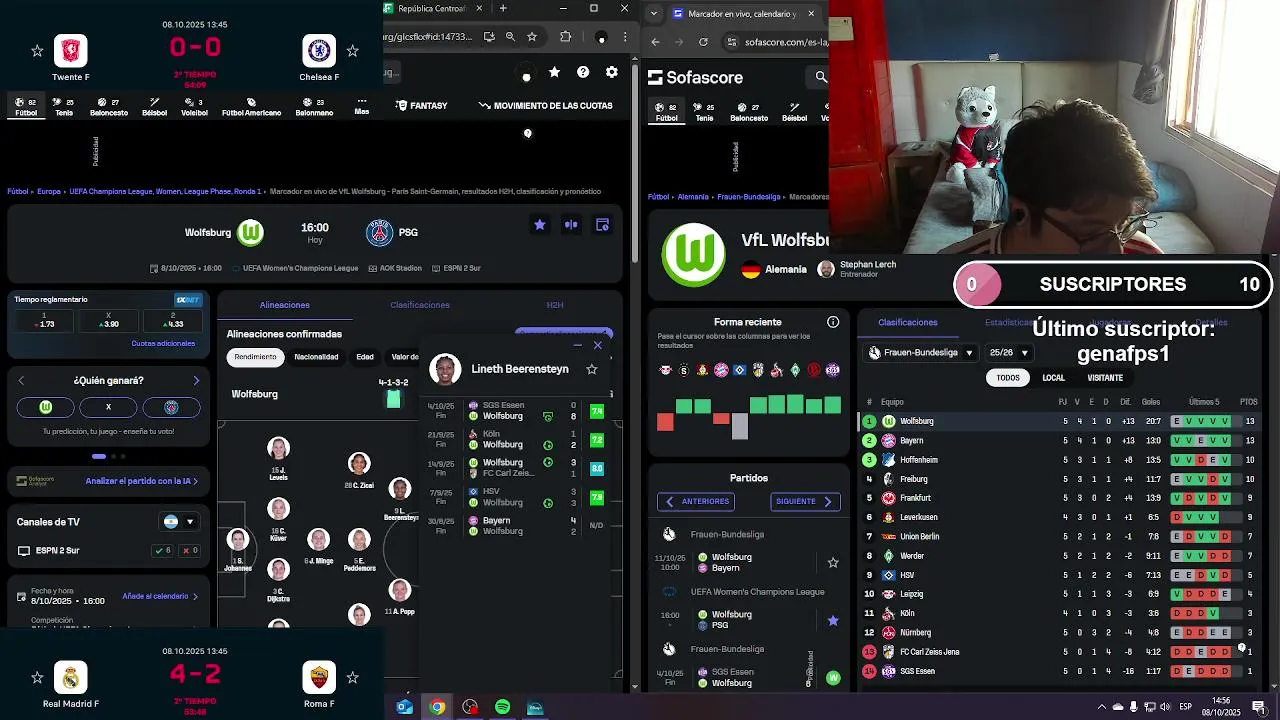Open the help question mark icon
Viewport: 1280px width, 720px height.
[583, 72]
